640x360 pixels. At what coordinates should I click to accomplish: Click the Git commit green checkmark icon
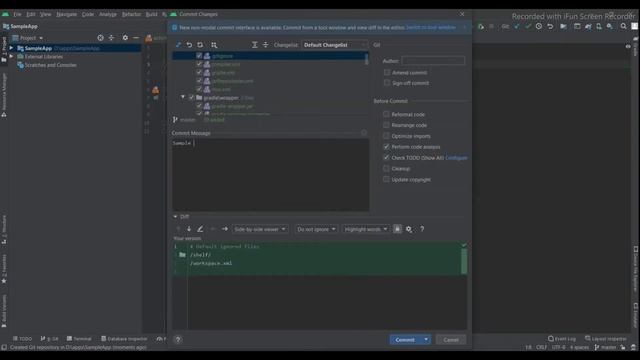[528, 27]
